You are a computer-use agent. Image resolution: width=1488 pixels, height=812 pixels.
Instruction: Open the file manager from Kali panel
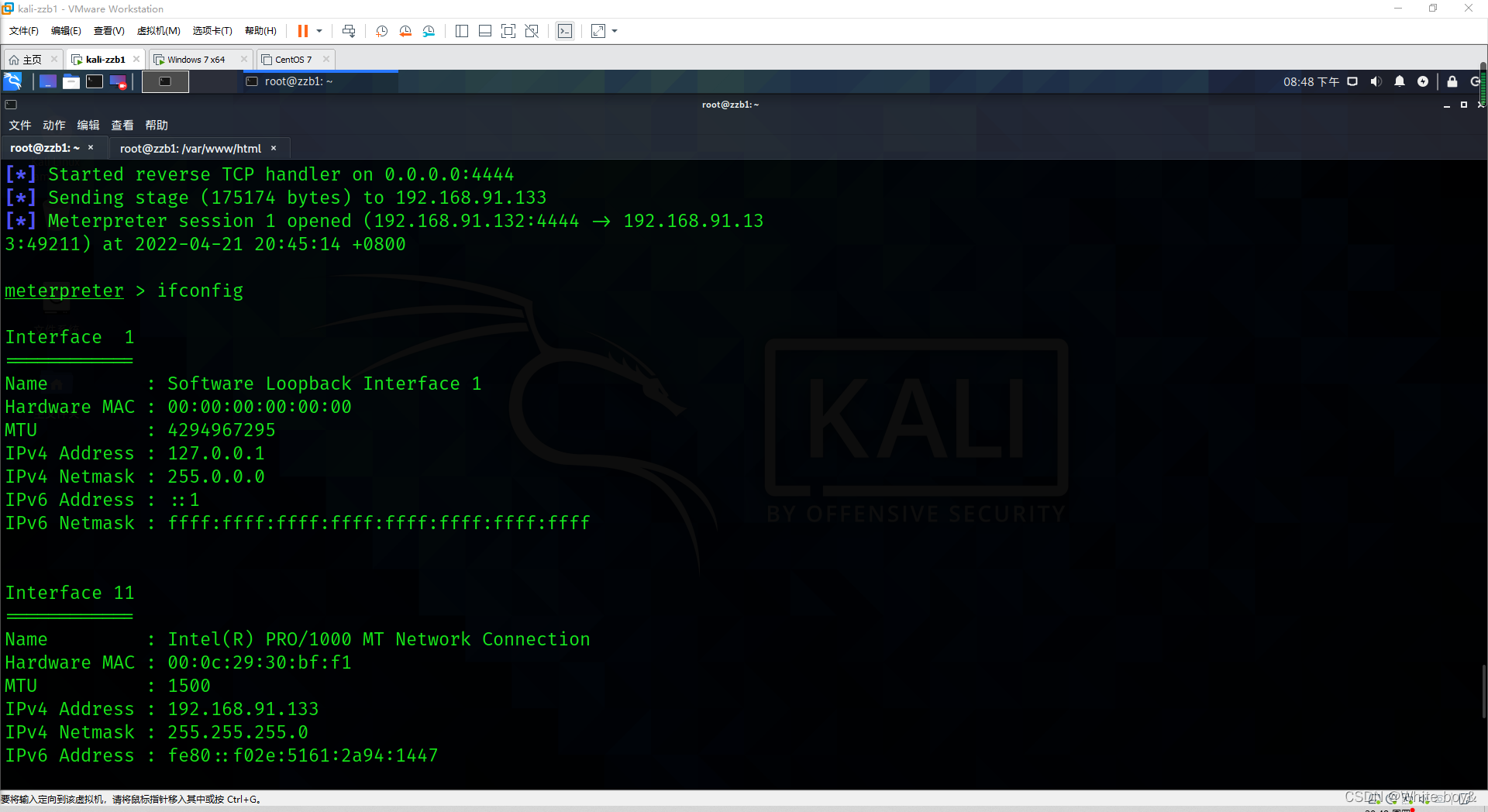tap(71, 81)
